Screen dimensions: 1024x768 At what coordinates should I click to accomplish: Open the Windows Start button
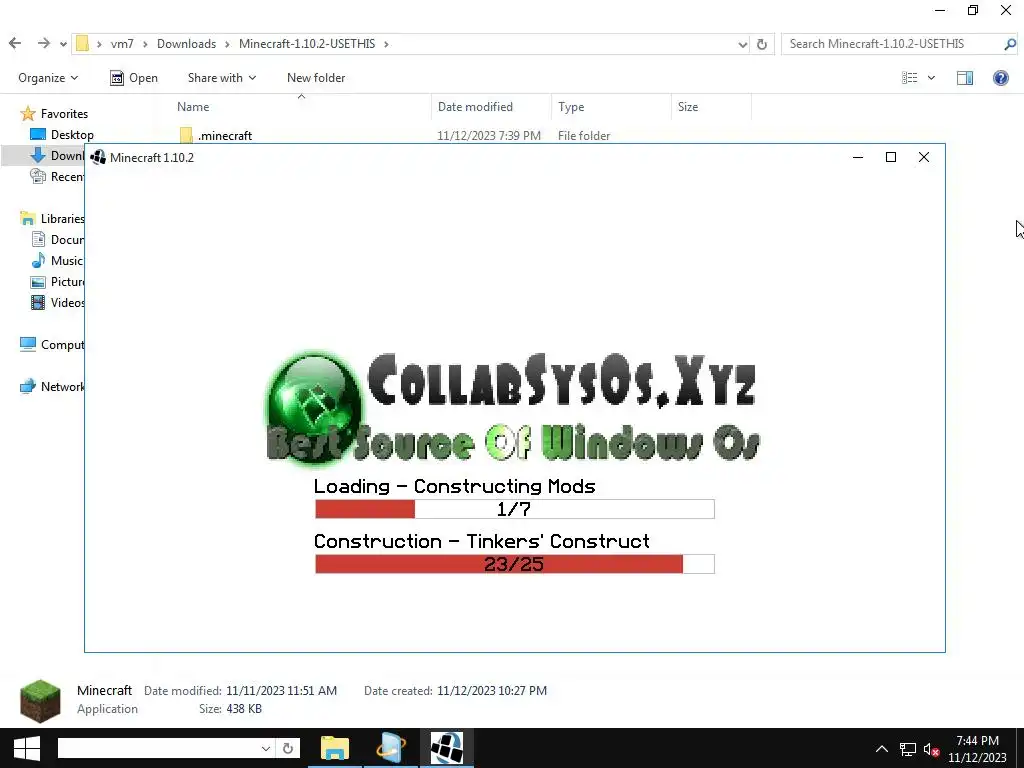tap(26, 748)
